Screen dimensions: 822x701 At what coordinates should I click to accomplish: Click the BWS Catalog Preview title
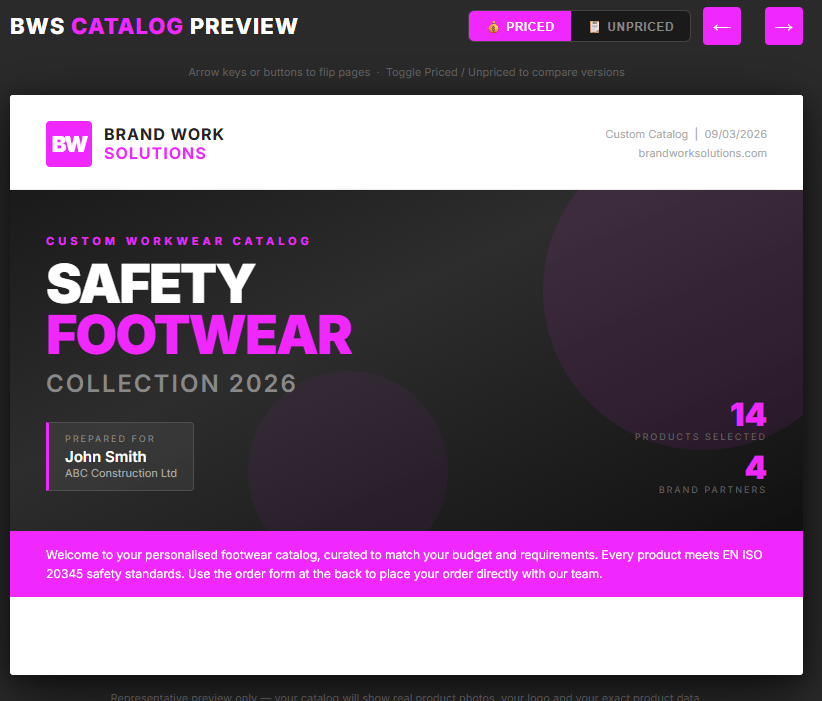(154, 26)
